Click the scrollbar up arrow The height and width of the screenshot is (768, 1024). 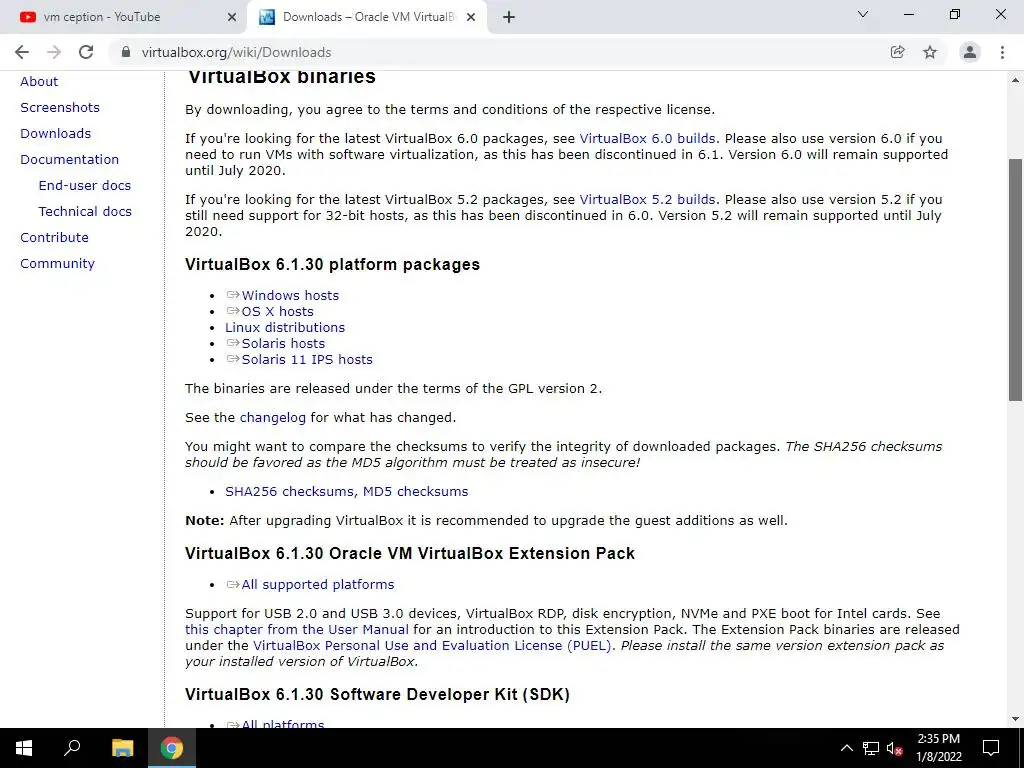(1016, 80)
